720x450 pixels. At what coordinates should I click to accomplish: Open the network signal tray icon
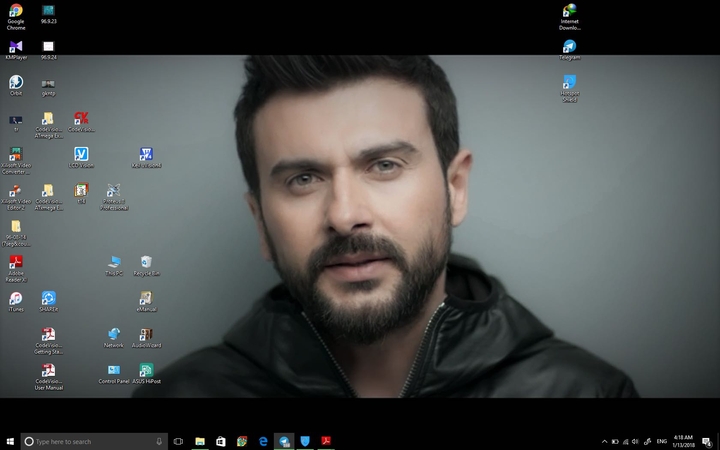click(x=625, y=442)
